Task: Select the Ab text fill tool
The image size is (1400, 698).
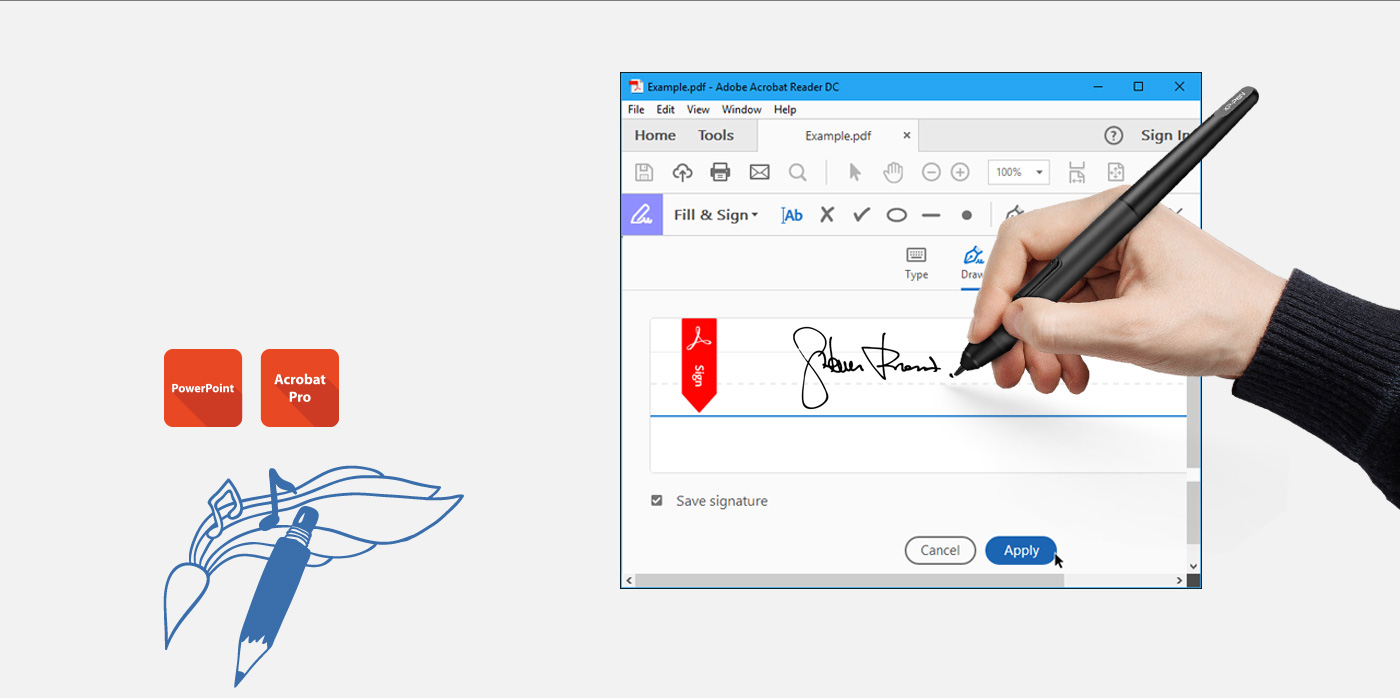Action: tap(791, 214)
